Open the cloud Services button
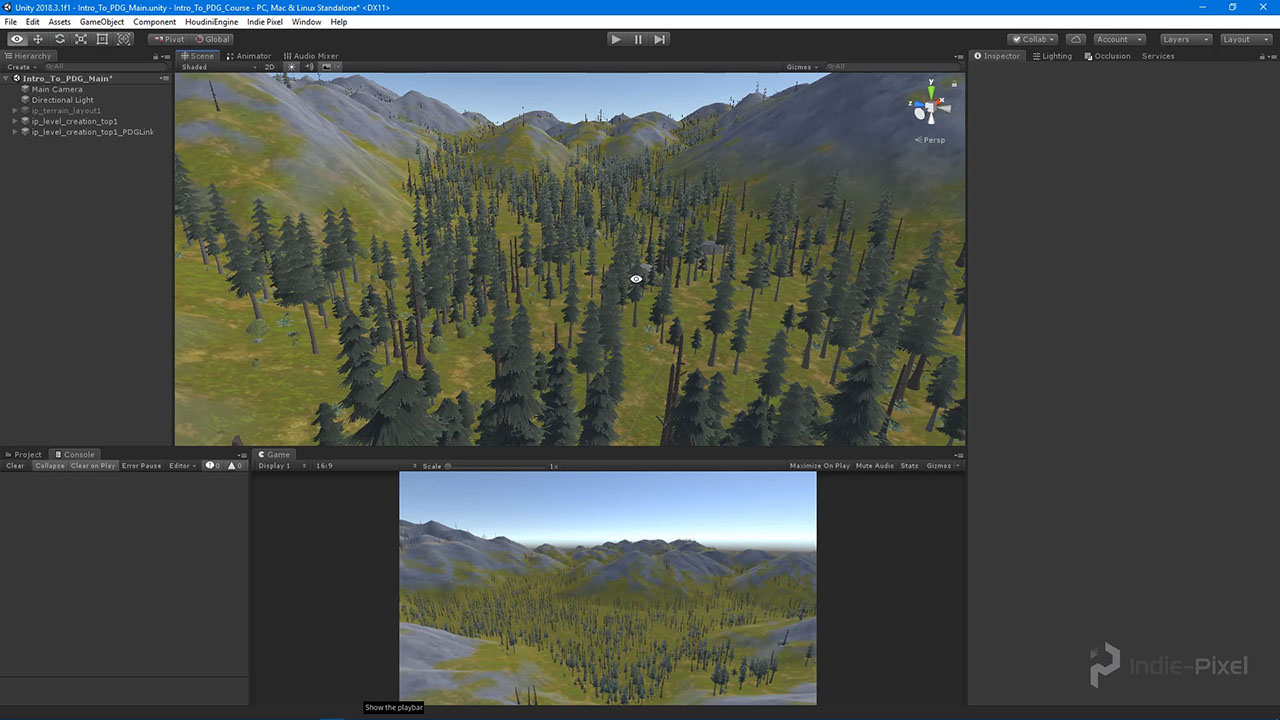The image size is (1280, 720). [1075, 39]
